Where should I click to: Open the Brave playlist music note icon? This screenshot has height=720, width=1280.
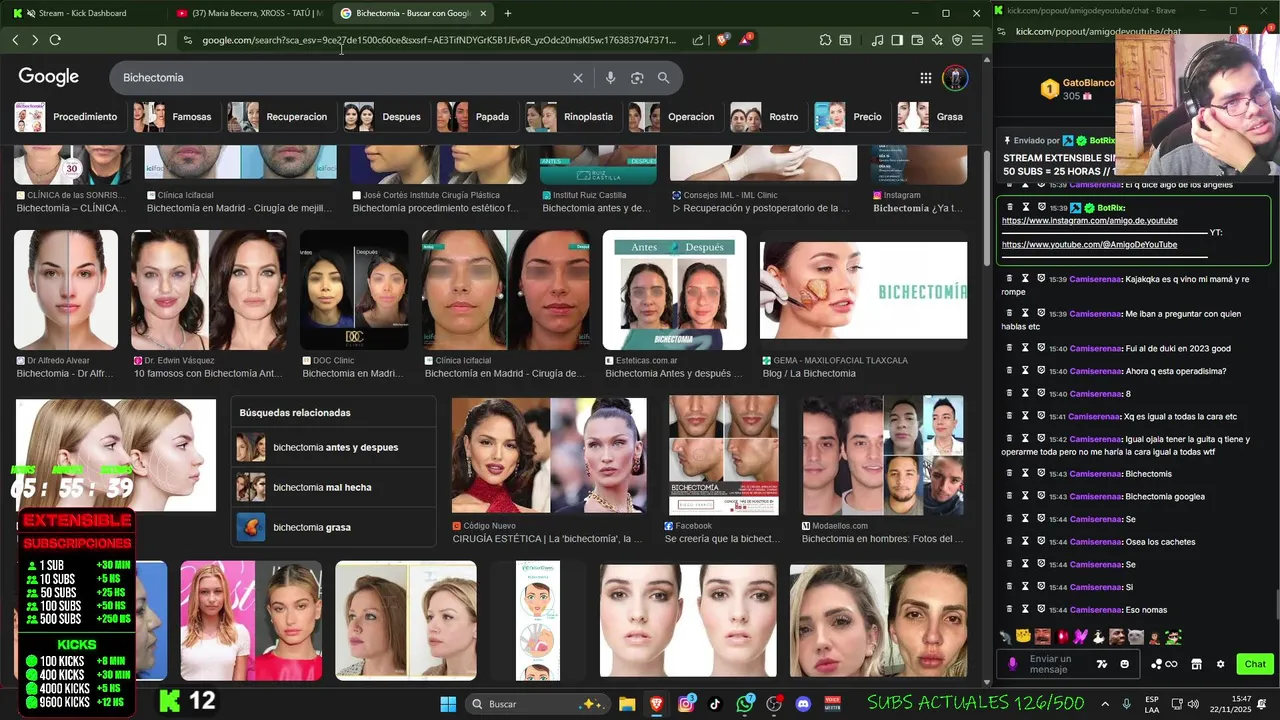click(877, 40)
